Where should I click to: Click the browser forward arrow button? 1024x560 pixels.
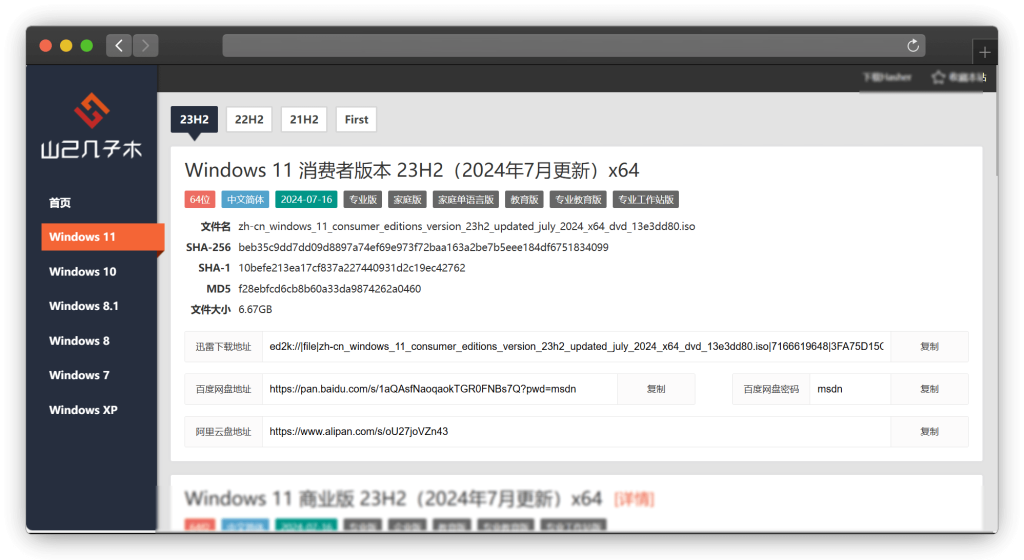(x=146, y=45)
